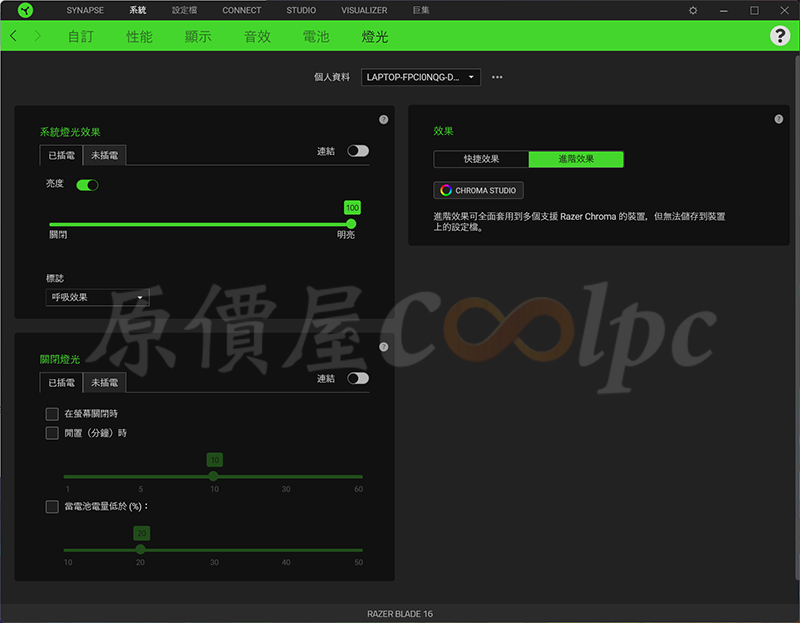Click the brightness slider handle at 100
Image resolution: width=800 pixels, height=623 pixels.
click(x=351, y=224)
